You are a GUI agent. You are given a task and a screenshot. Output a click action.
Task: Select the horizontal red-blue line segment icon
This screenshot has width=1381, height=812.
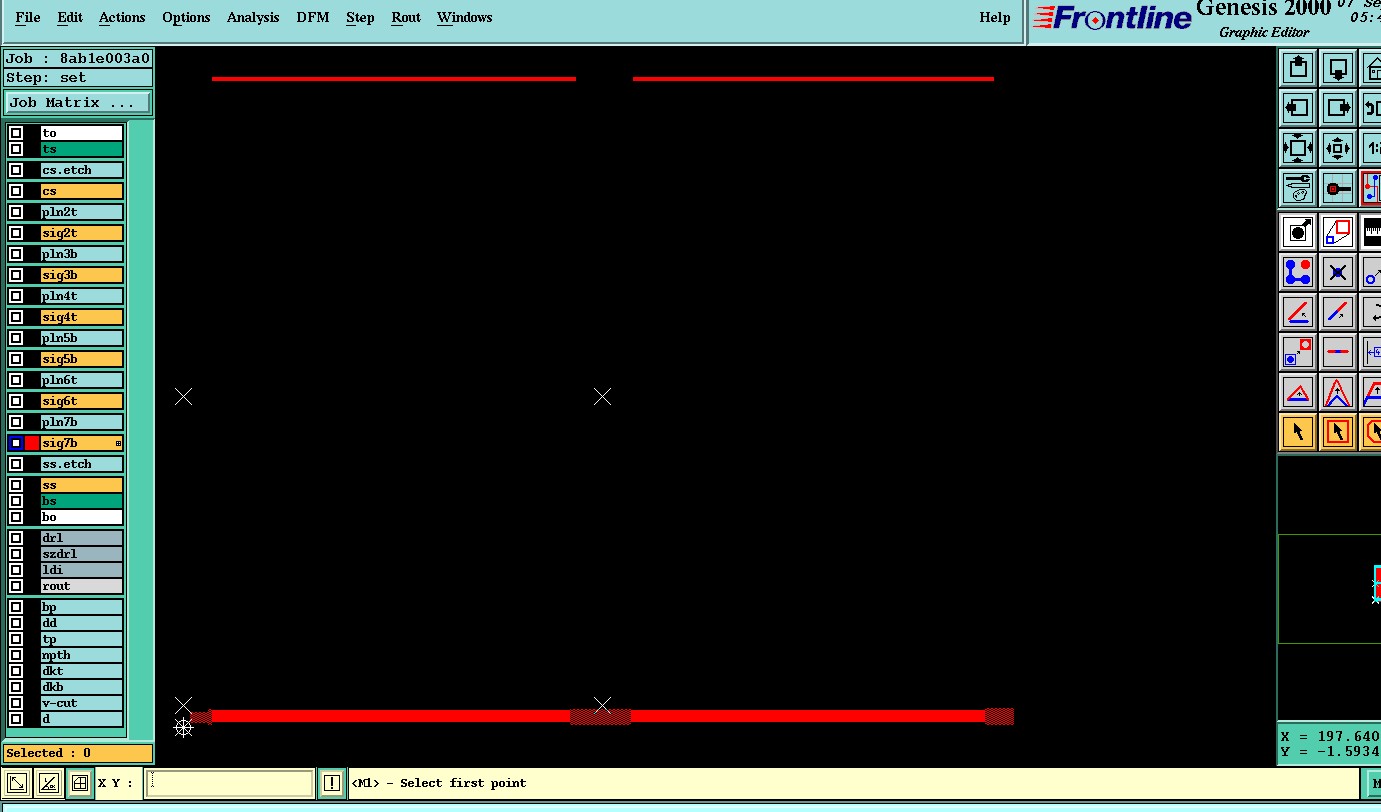1337,352
